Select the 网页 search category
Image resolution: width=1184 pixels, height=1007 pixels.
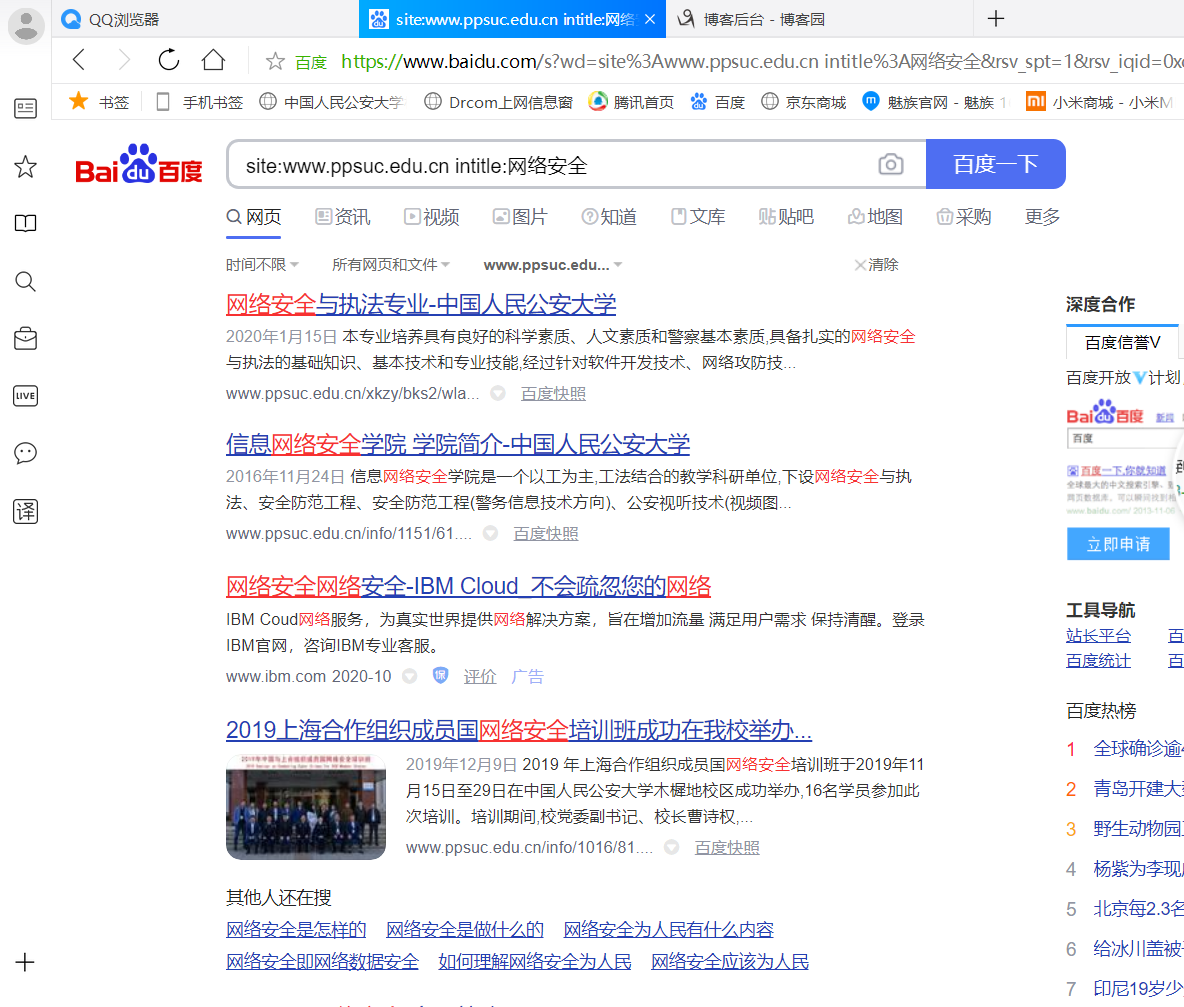pos(254,217)
